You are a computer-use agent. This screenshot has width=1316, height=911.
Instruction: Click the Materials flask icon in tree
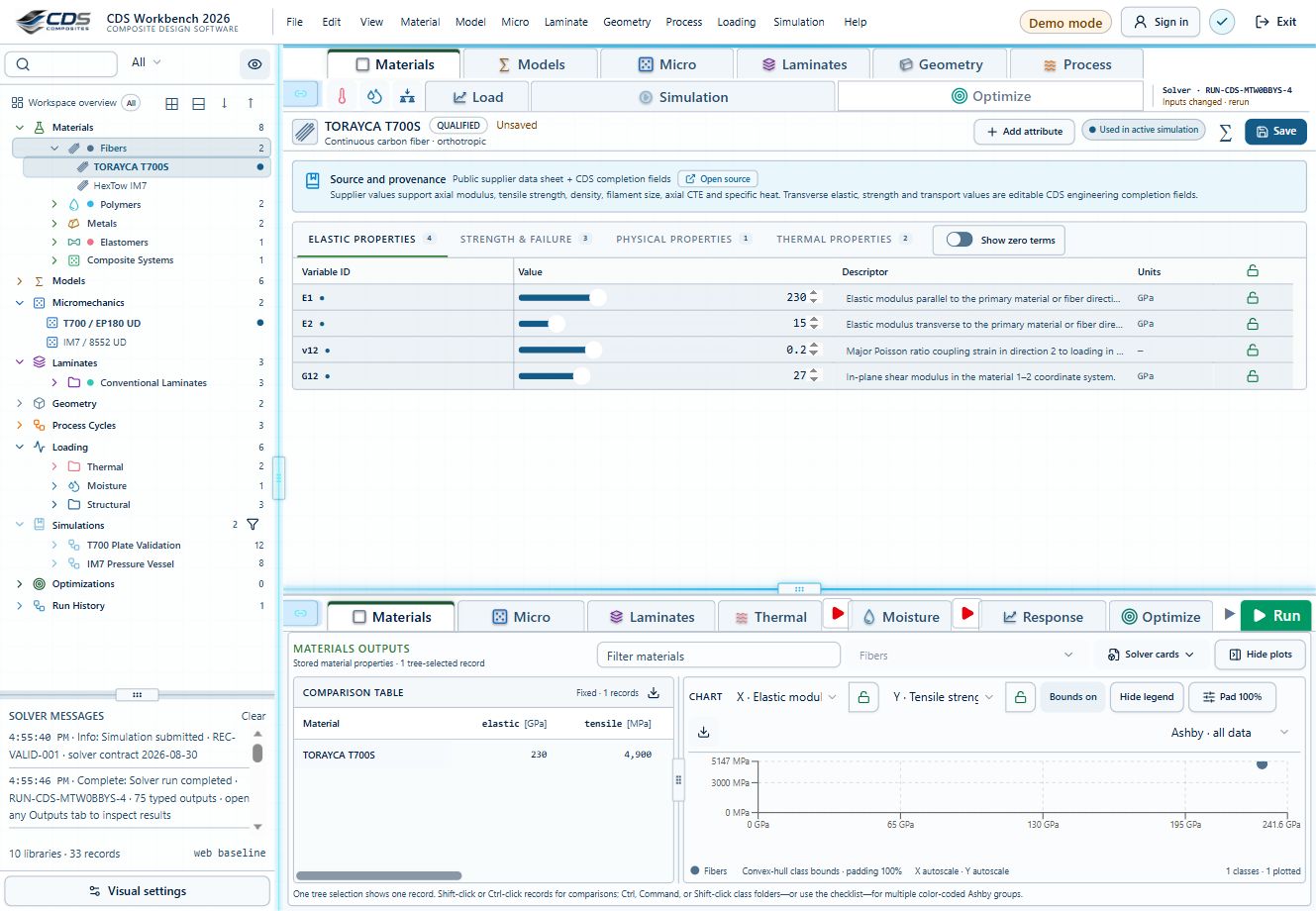click(40, 128)
